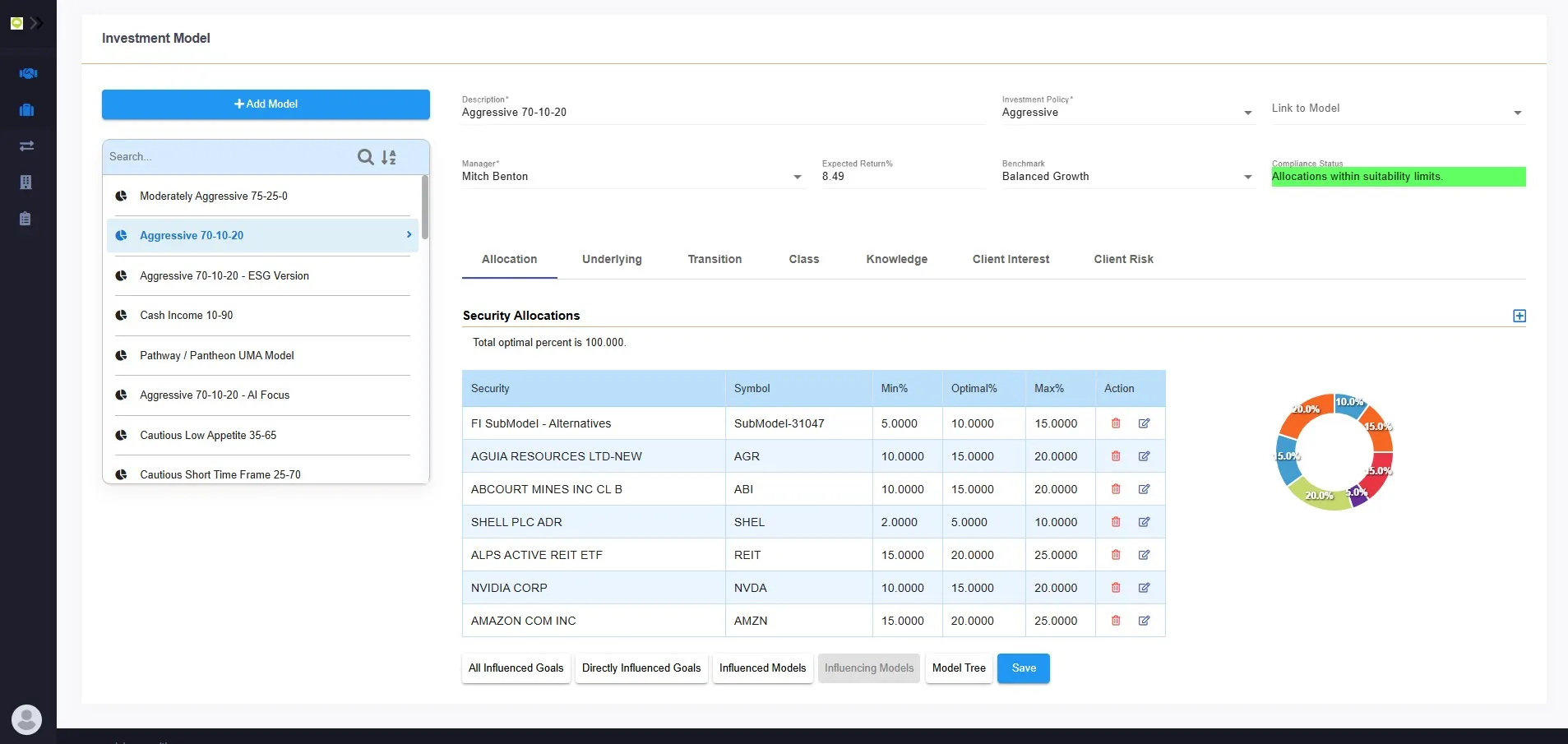Expand the Aggressive 70-10-20 model chevron
Screen dimensions: 1568x744
pos(409,235)
